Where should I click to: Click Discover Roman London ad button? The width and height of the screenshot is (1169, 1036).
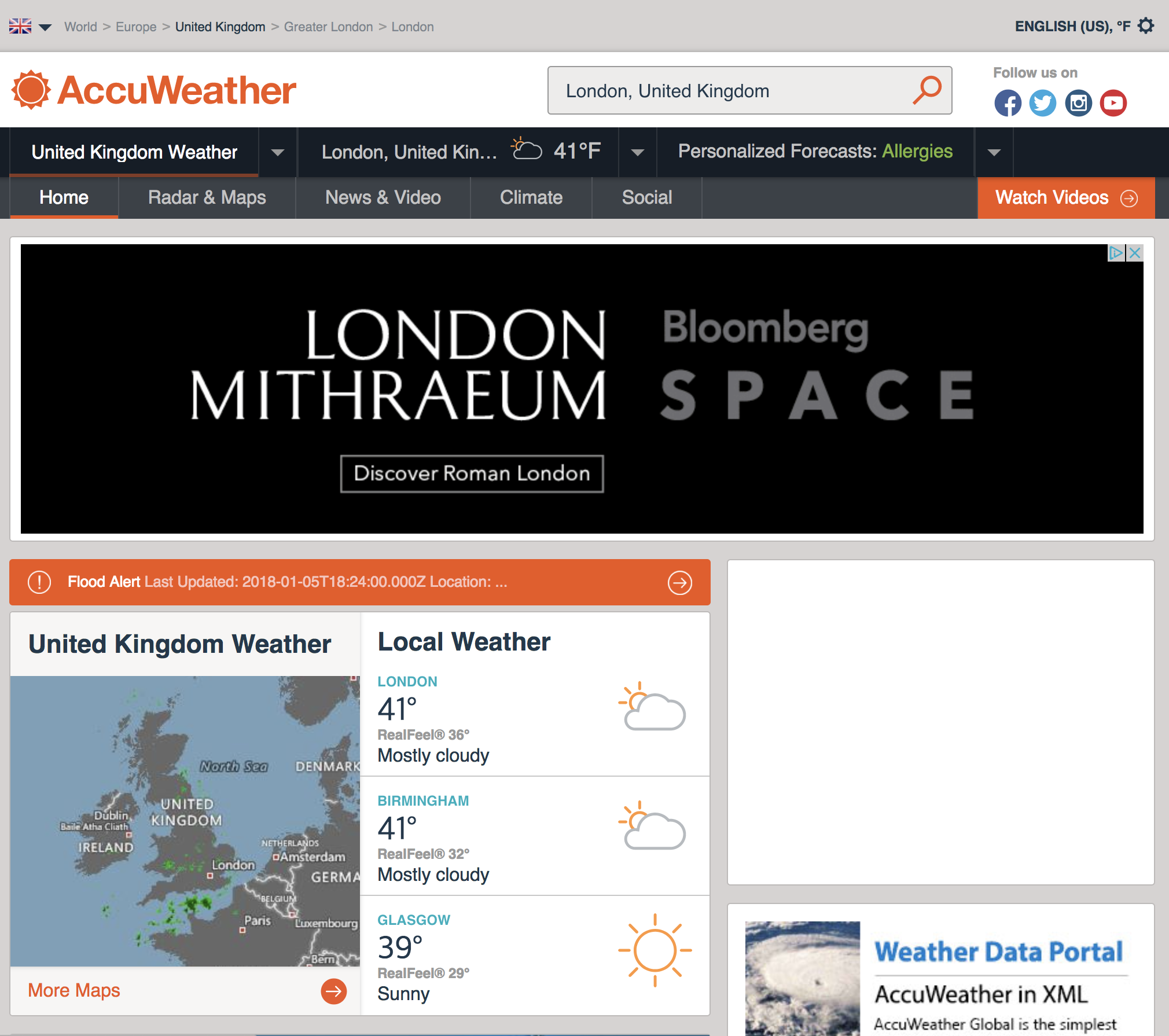[472, 473]
